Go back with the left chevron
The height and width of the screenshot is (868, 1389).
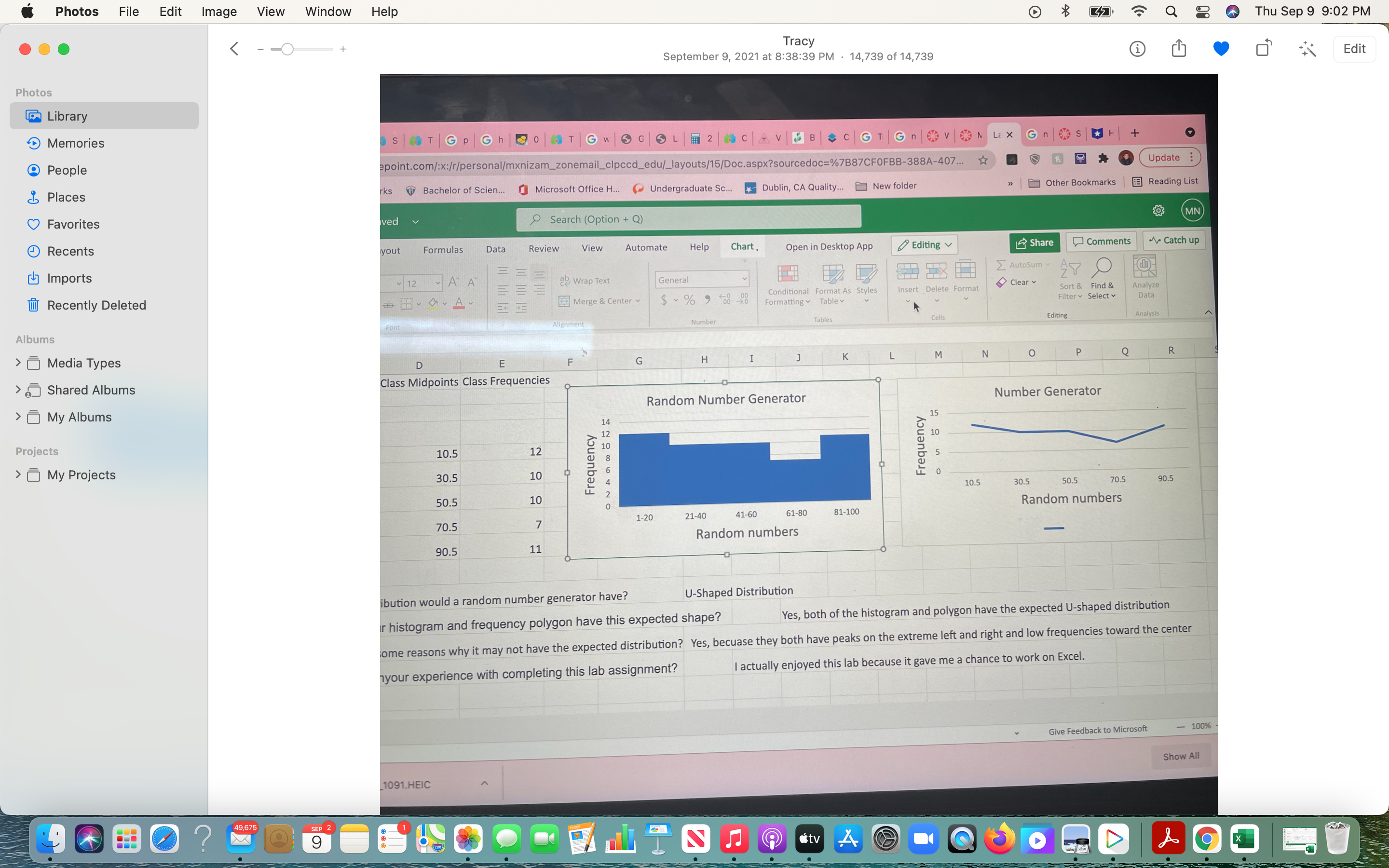(234, 49)
